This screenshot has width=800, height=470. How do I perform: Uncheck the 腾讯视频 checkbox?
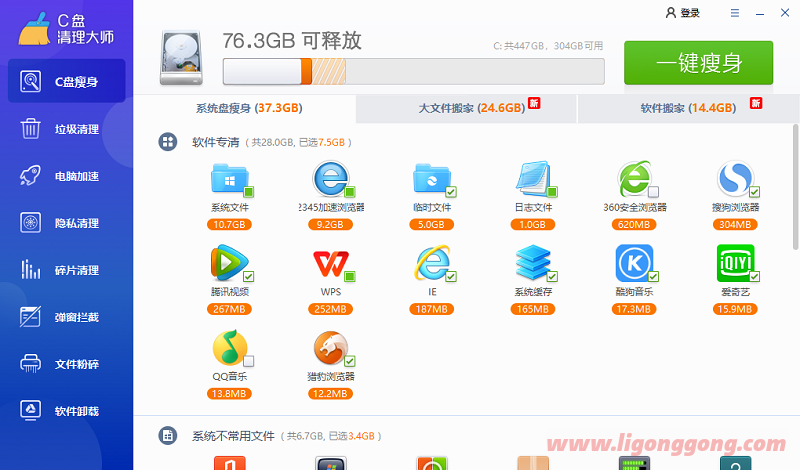[x=248, y=277]
